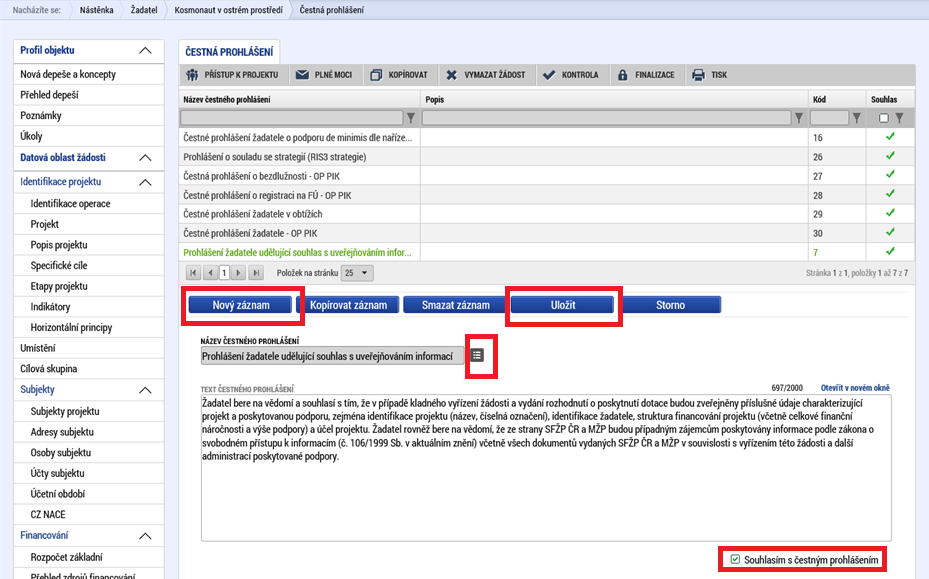929x579 pixels.
Task: Apply filter funnel on Popis column
Action: coord(799,118)
